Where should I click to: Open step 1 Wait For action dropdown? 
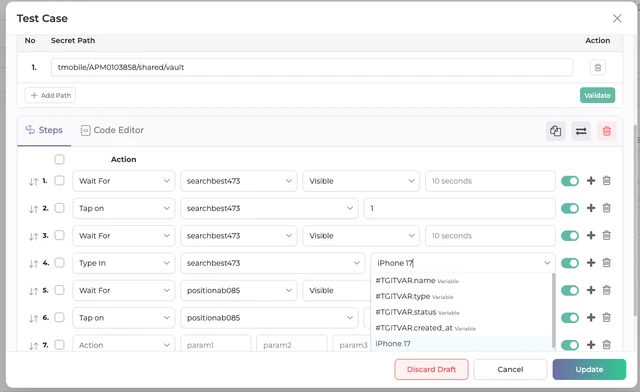pos(124,181)
